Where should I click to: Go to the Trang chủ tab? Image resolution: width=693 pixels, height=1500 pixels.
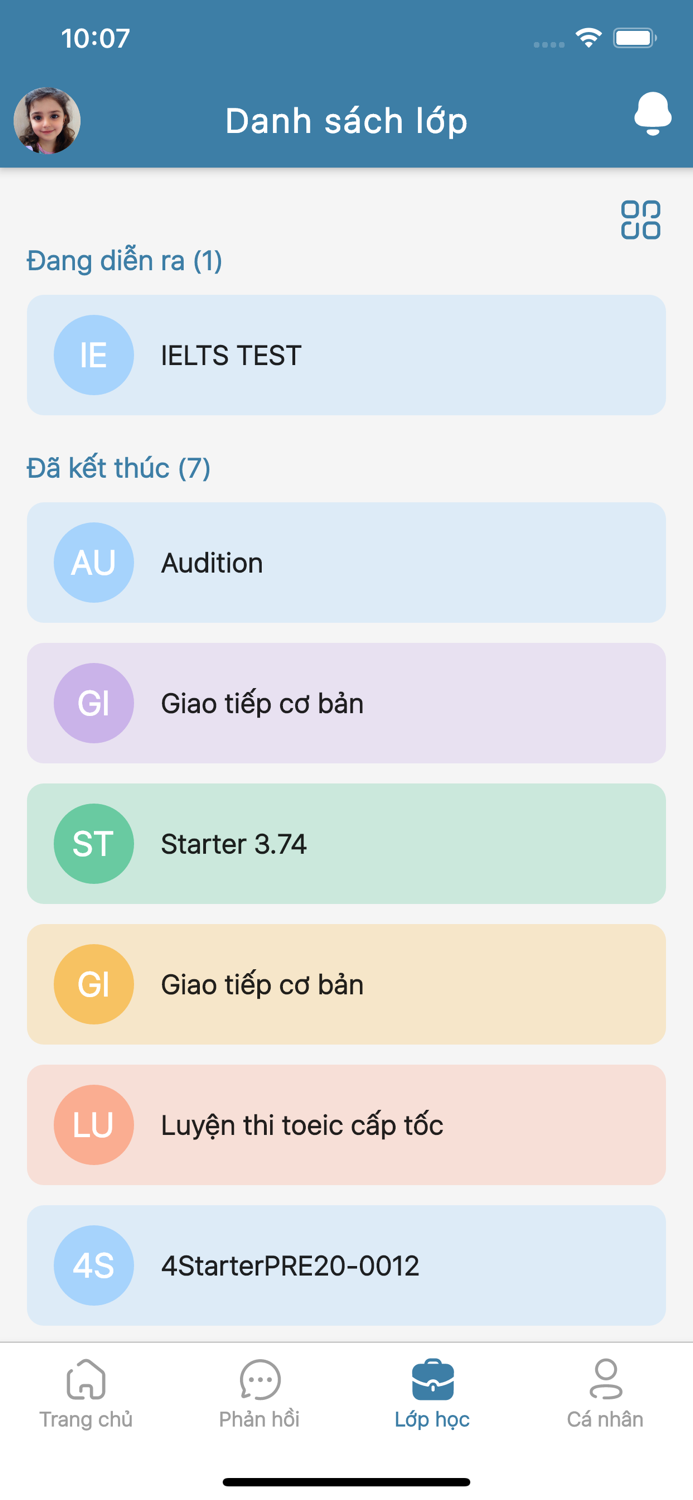[x=86, y=1393]
